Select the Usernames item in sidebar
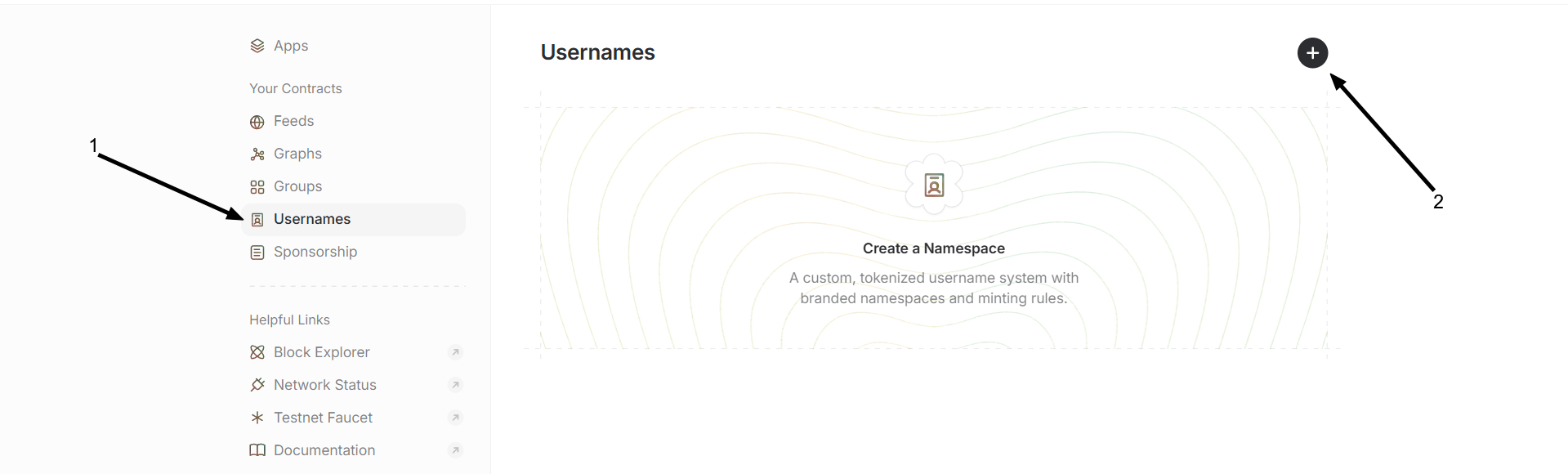 (312, 219)
